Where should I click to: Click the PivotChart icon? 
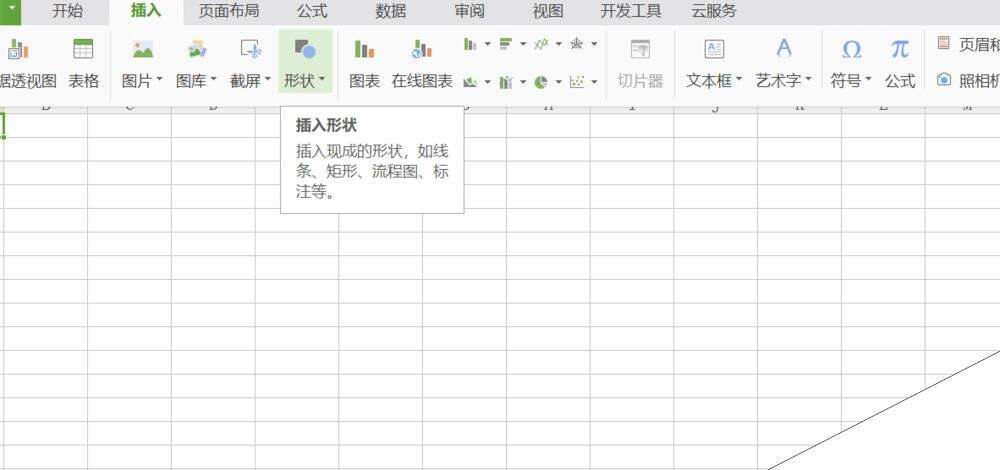[18, 49]
